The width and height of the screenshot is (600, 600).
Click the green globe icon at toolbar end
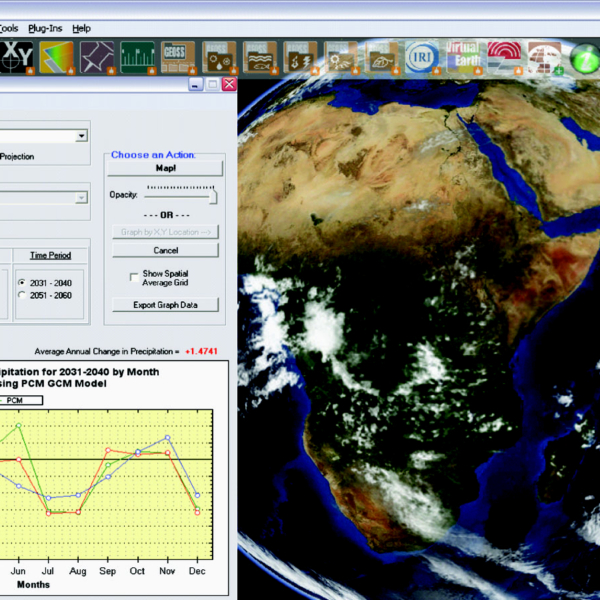[x=584, y=58]
